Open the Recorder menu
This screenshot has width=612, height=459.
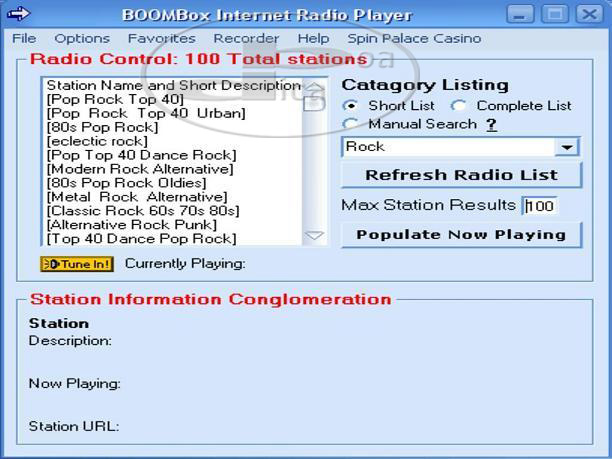pyautogui.click(x=246, y=38)
